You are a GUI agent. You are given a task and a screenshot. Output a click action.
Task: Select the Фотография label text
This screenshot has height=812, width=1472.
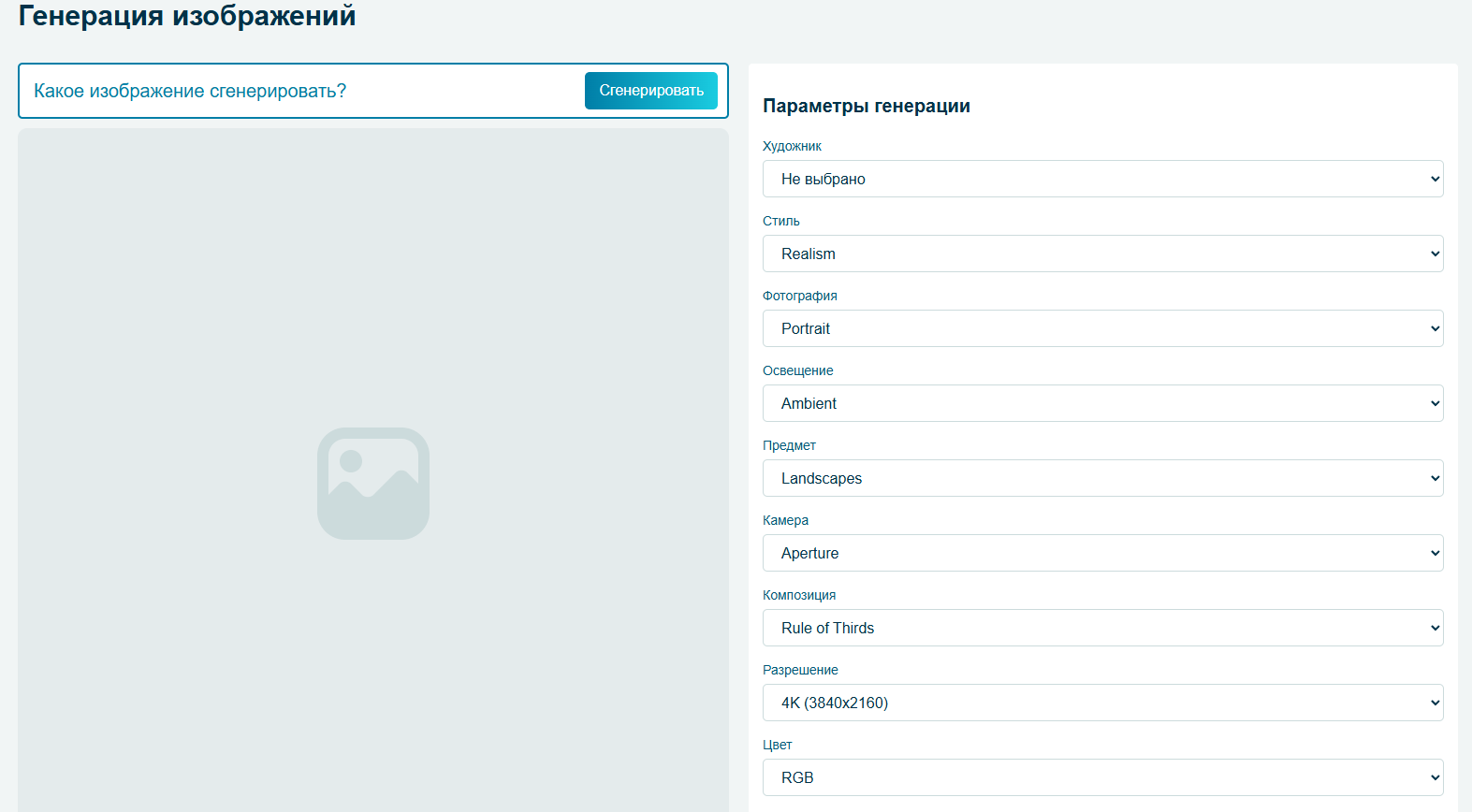799,296
